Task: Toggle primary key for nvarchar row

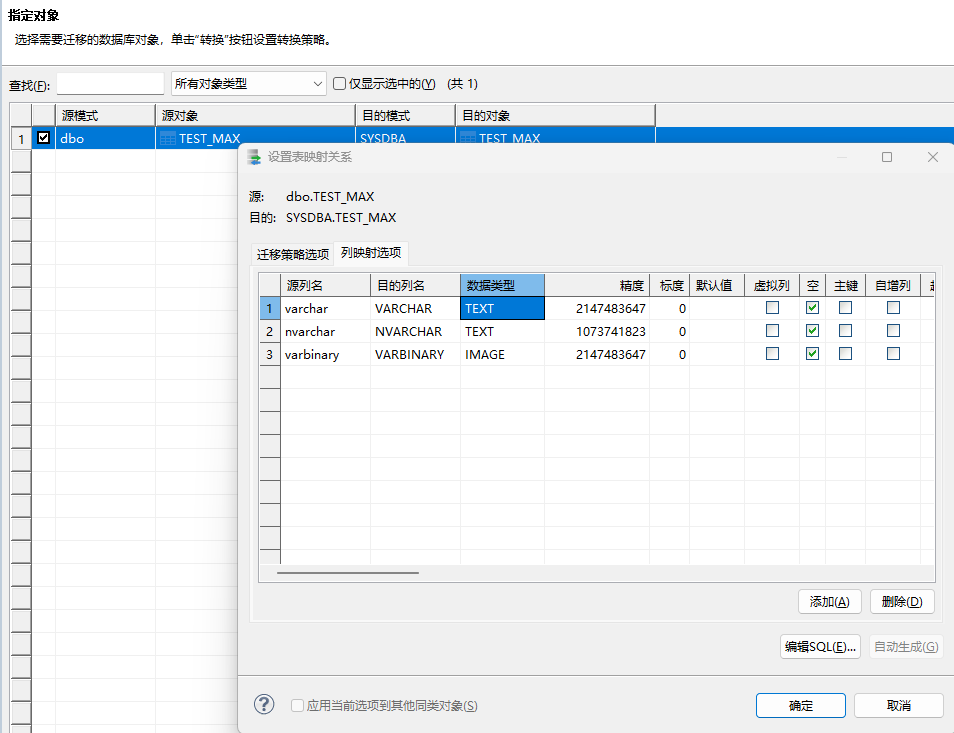Action: pos(845,331)
